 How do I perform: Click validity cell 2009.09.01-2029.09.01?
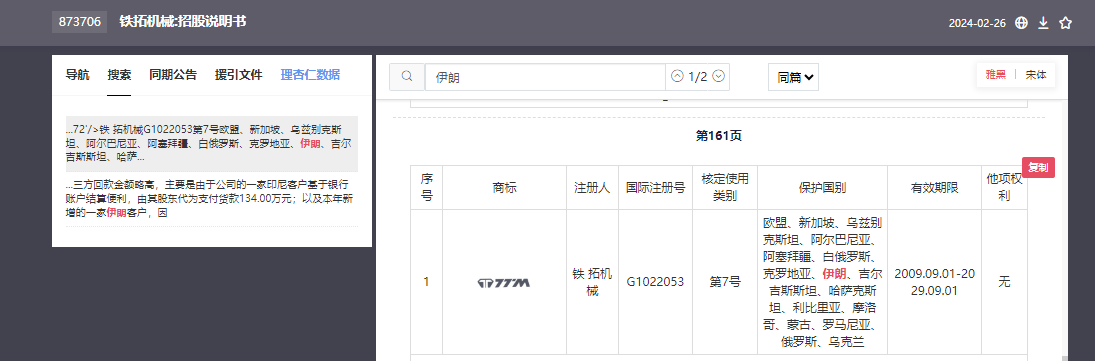click(934, 282)
